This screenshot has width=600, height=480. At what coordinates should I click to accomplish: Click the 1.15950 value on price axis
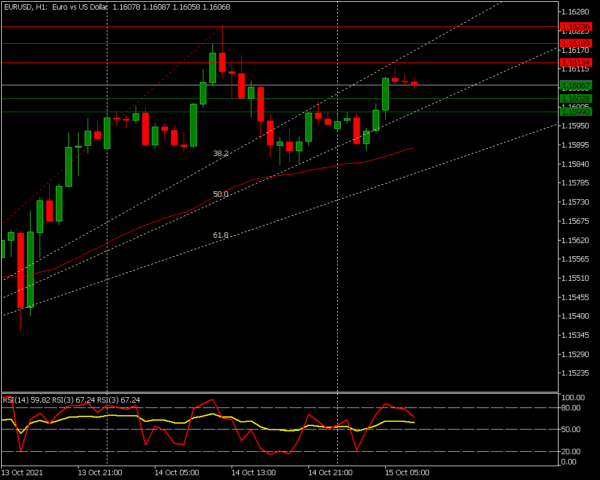[x=575, y=126]
